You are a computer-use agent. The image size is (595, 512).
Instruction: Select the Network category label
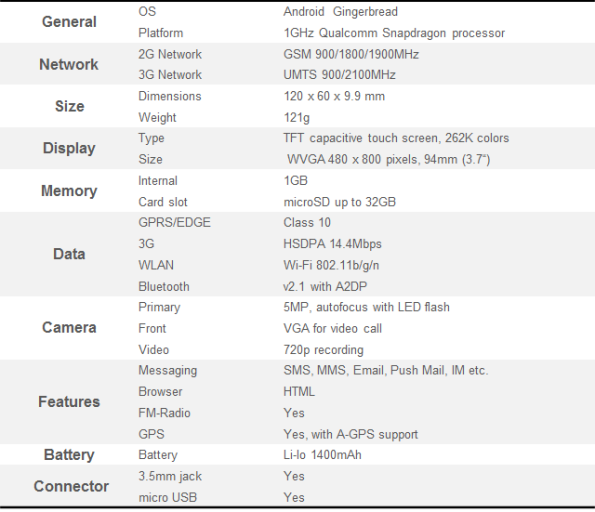point(69,65)
